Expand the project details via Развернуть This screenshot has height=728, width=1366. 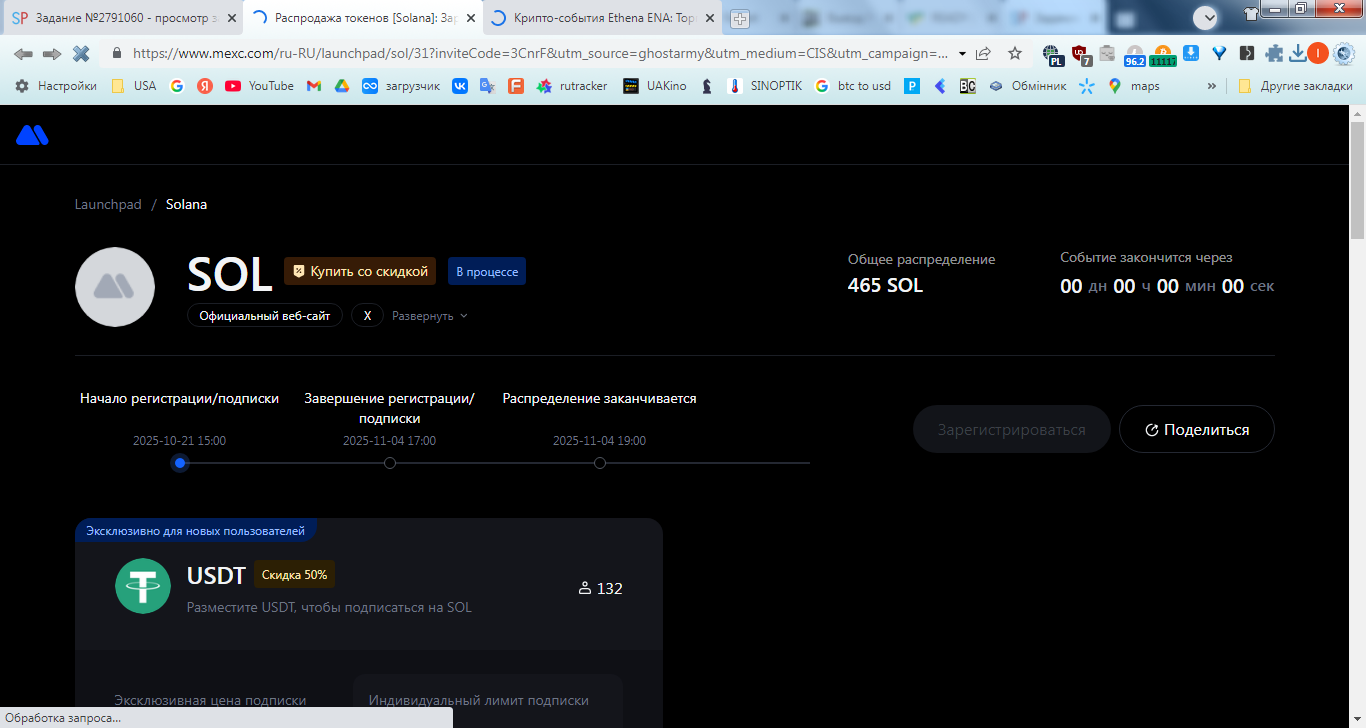(x=430, y=316)
